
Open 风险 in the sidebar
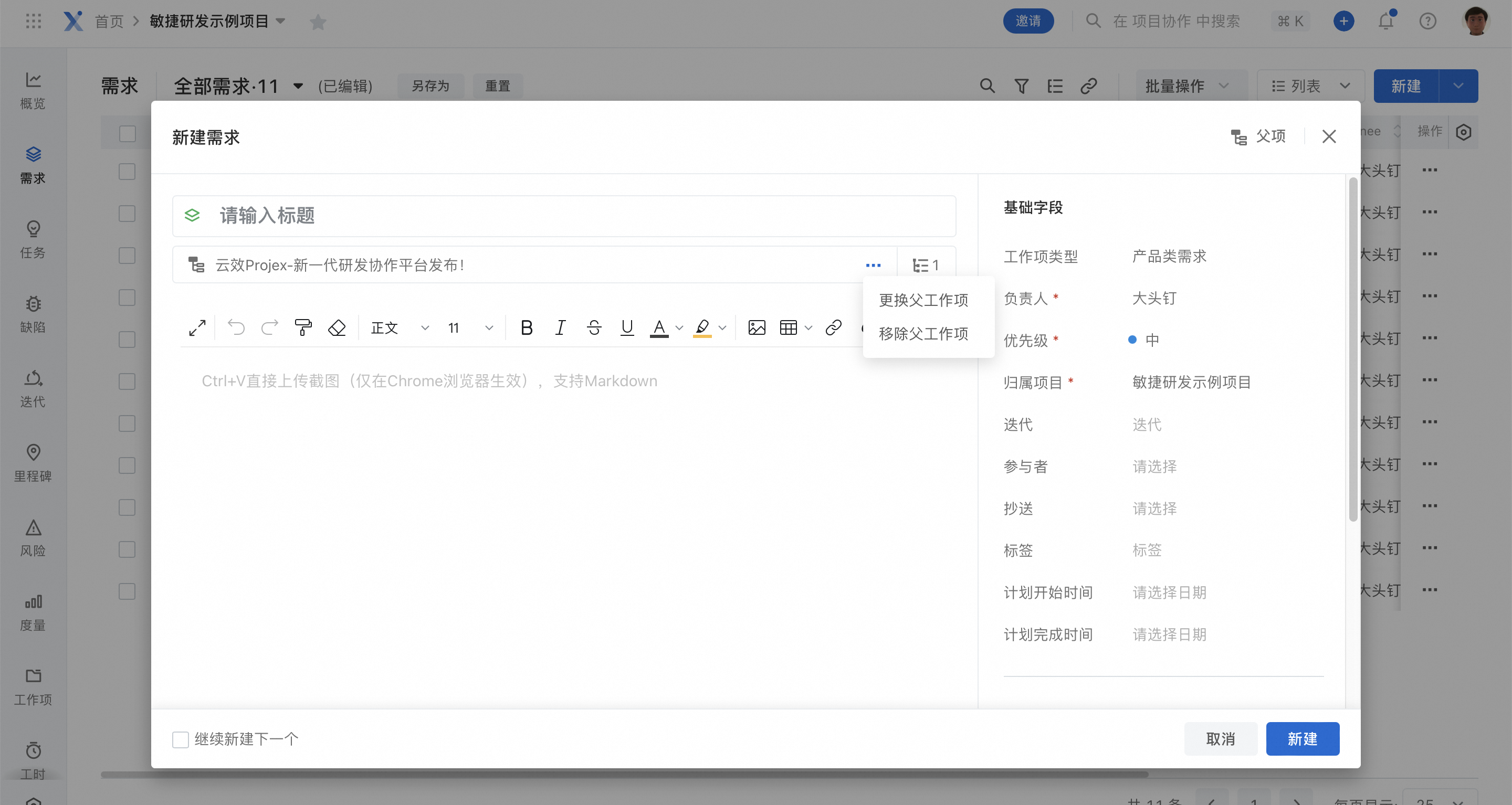(33, 538)
